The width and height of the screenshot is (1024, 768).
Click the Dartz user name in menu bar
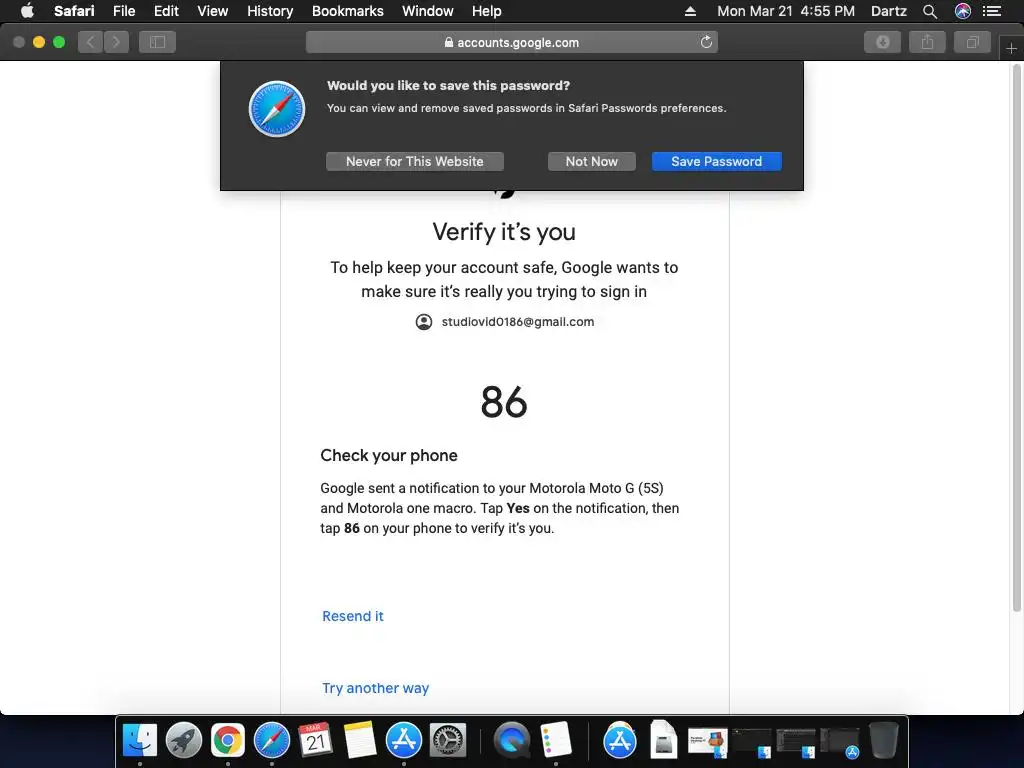(x=888, y=11)
